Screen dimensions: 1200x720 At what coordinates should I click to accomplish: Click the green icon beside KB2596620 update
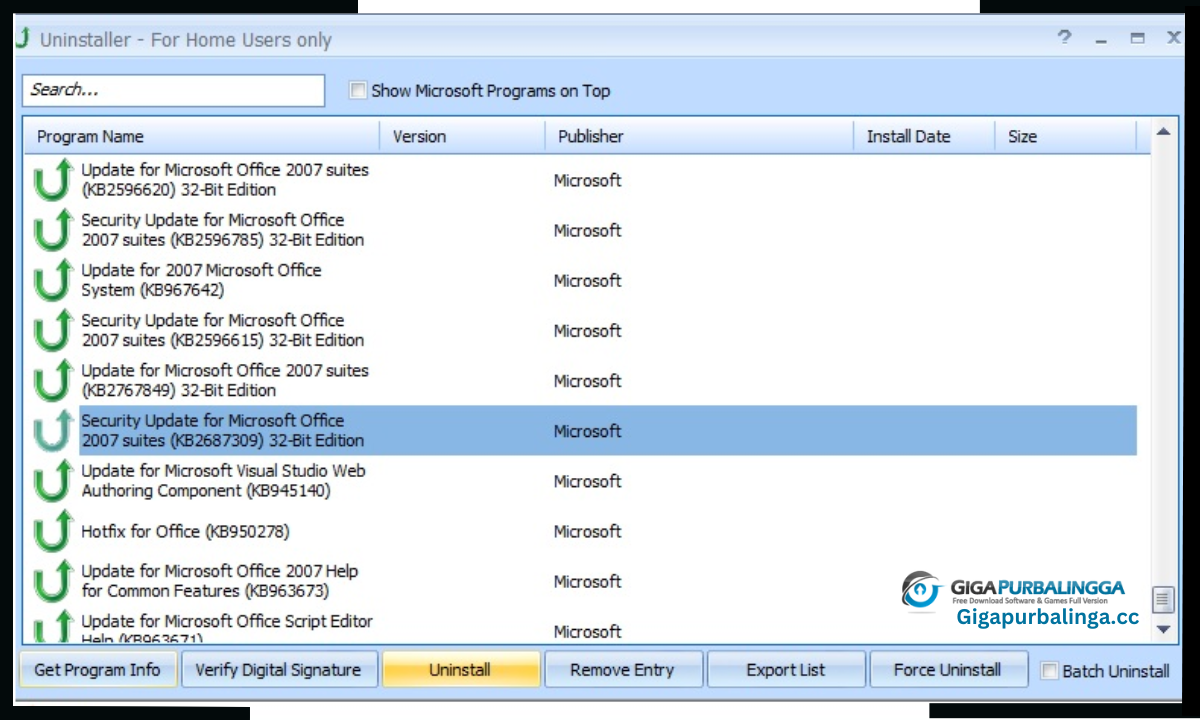(54, 180)
